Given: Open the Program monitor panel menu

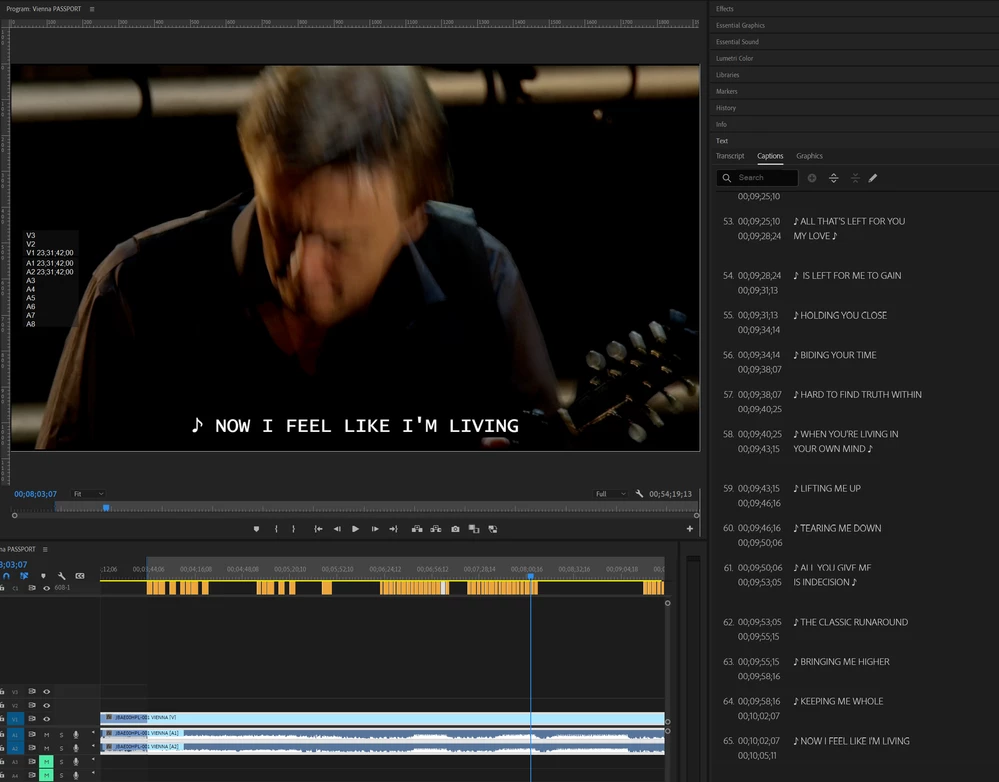Looking at the screenshot, I should click(x=92, y=9).
